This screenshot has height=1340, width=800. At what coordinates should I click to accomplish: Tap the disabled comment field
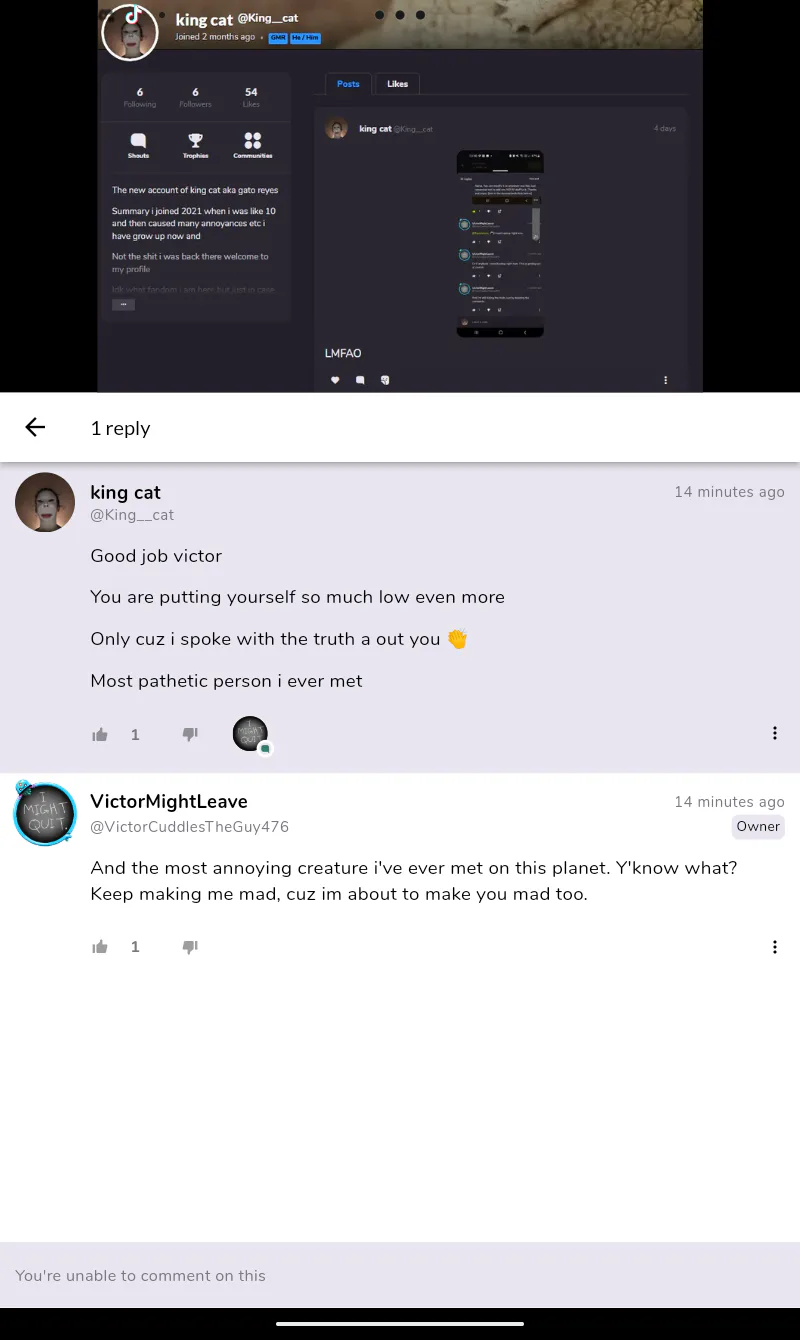pyautogui.click(x=400, y=1275)
